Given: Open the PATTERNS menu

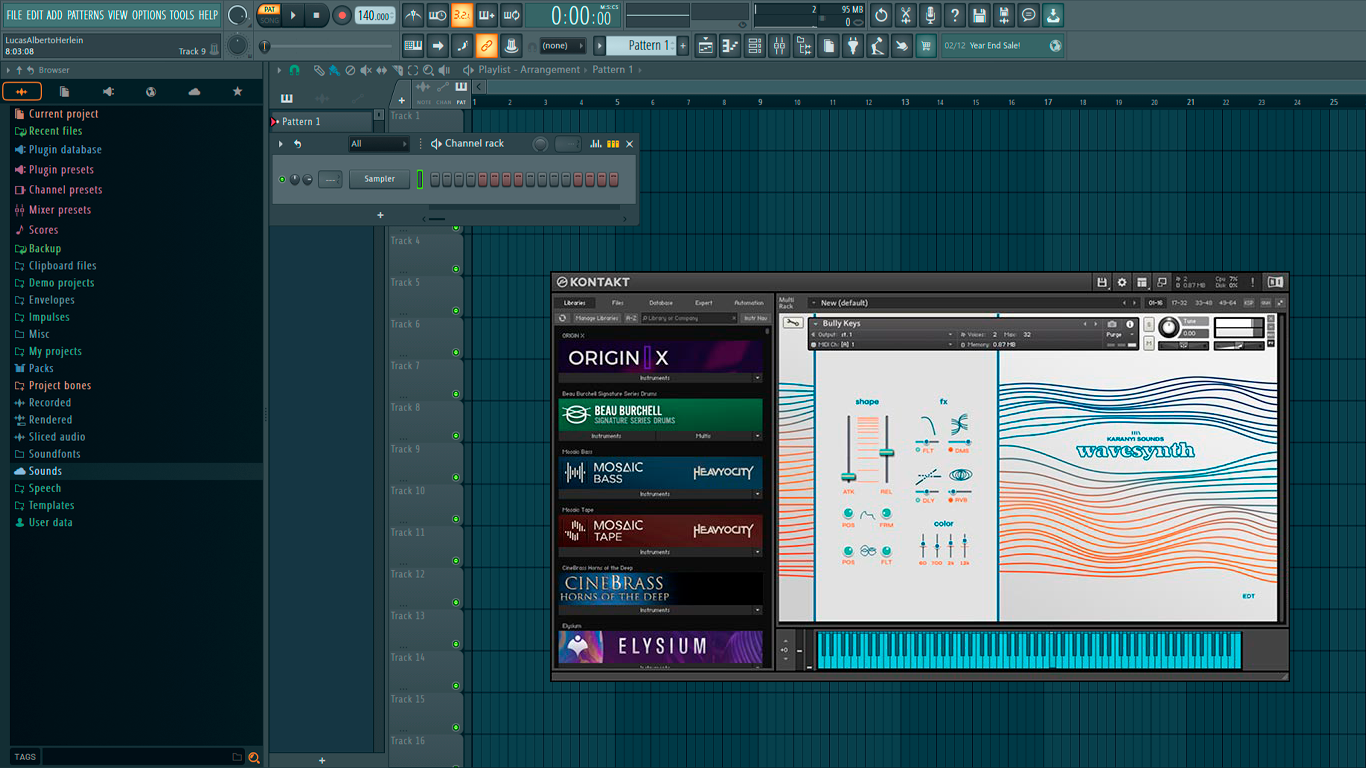Looking at the screenshot, I should click(x=85, y=15).
